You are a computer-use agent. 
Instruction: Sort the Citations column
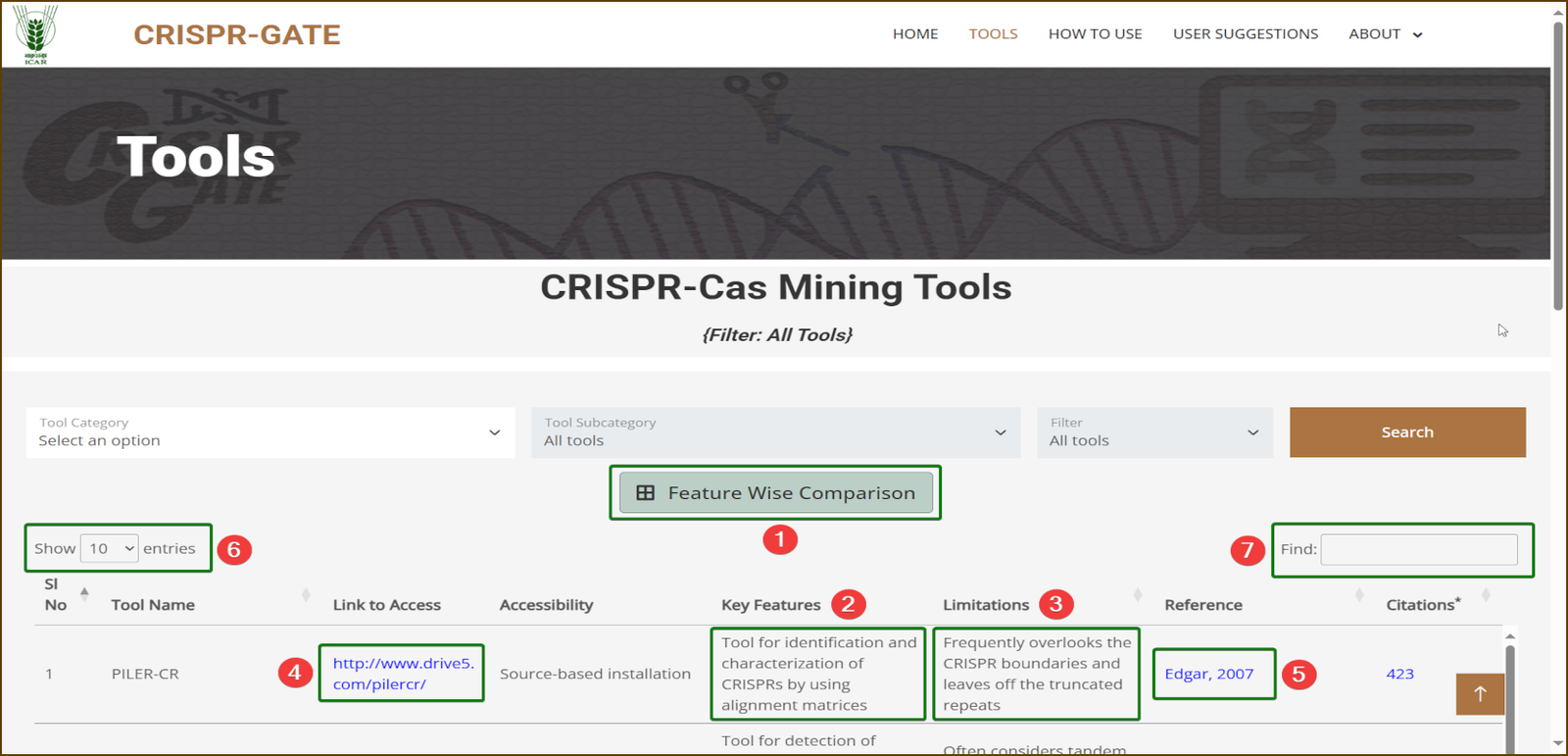point(1486,595)
